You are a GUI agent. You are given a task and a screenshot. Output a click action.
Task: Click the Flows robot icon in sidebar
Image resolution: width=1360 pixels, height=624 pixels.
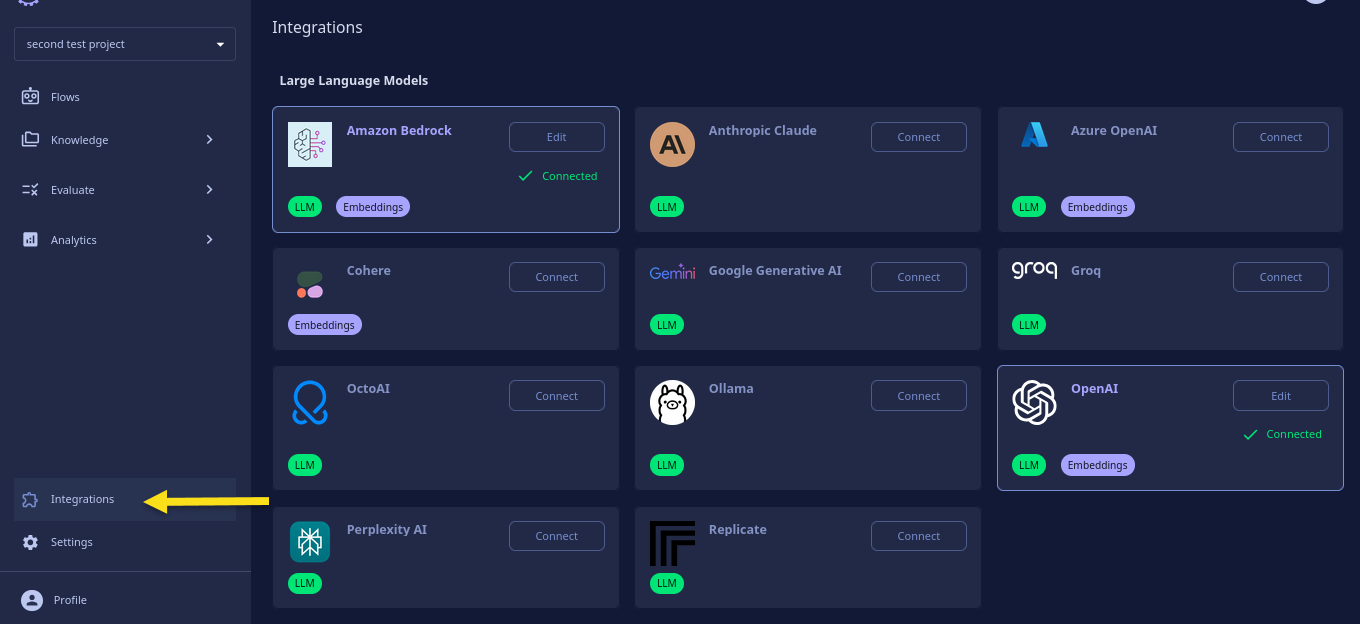[x=30, y=97]
